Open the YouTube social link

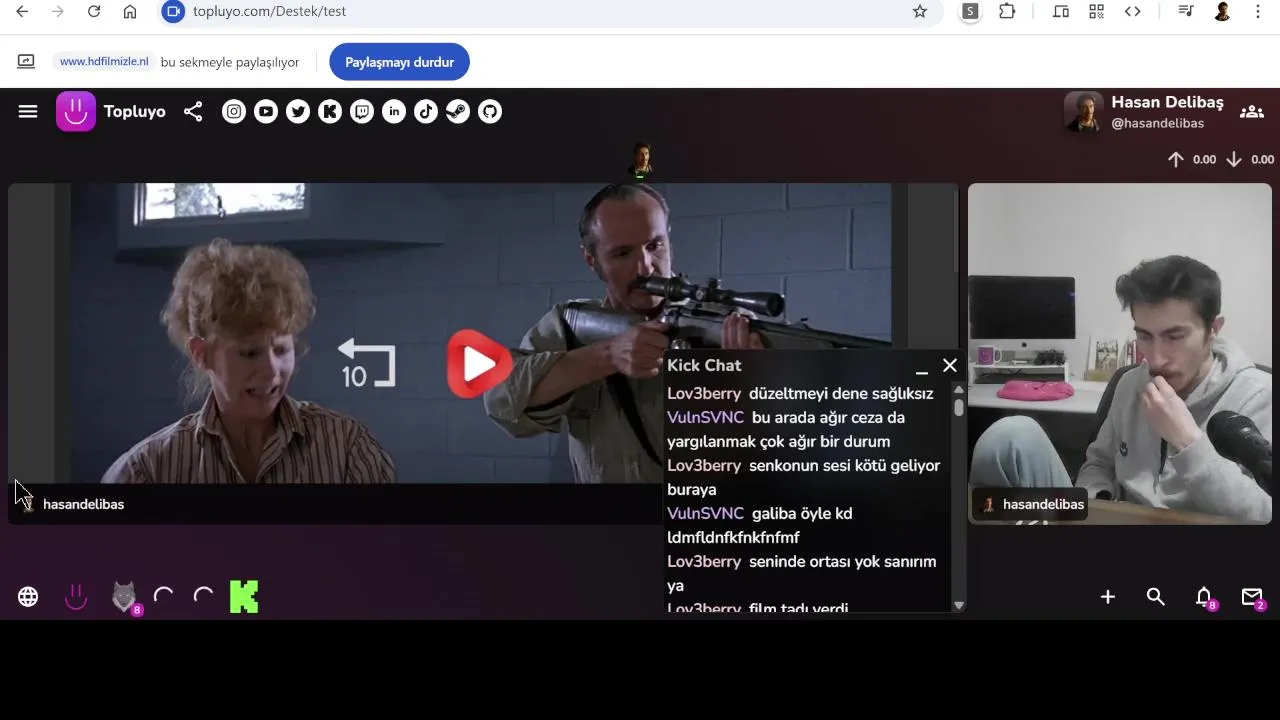(x=266, y=112)
